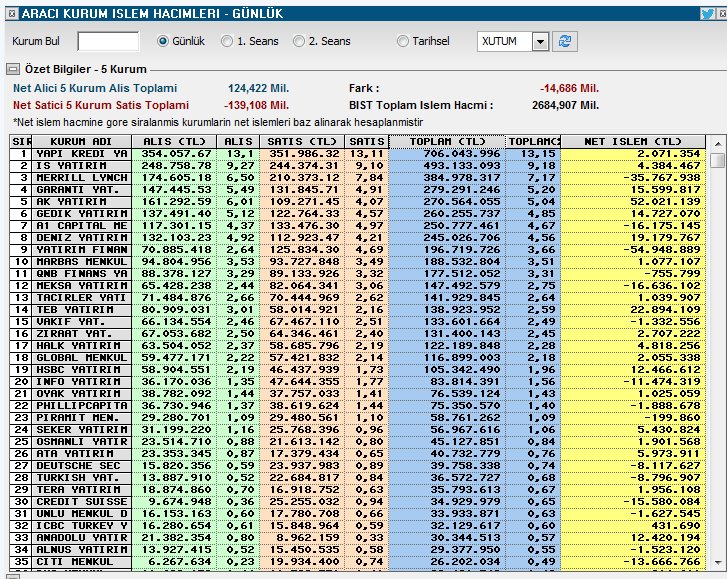Sort by SATIS (TL) column header
This screenshot has width=727, height=579.
coord(302,141)
